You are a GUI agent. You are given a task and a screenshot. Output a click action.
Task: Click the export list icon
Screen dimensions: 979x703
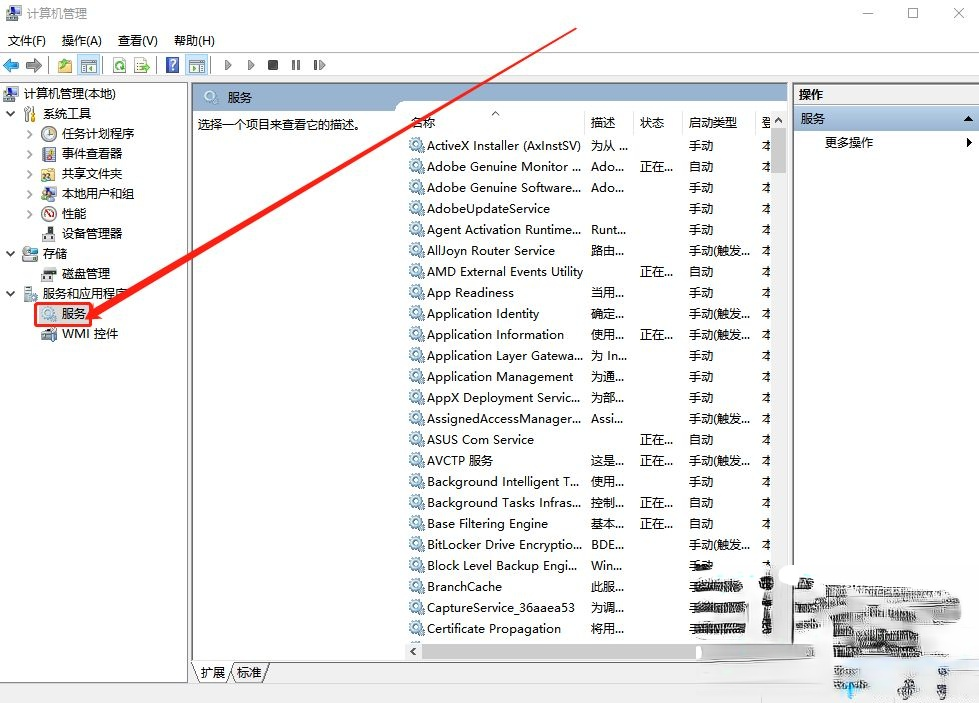point(142,64)
